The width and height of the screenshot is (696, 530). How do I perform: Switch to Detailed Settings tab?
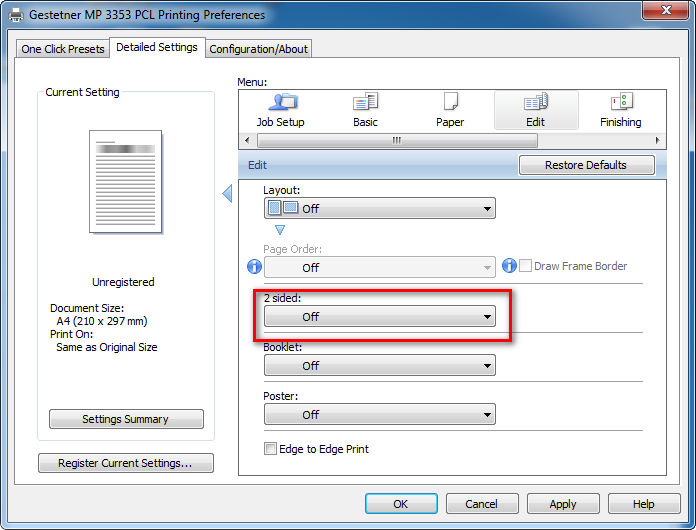[157, 47]
